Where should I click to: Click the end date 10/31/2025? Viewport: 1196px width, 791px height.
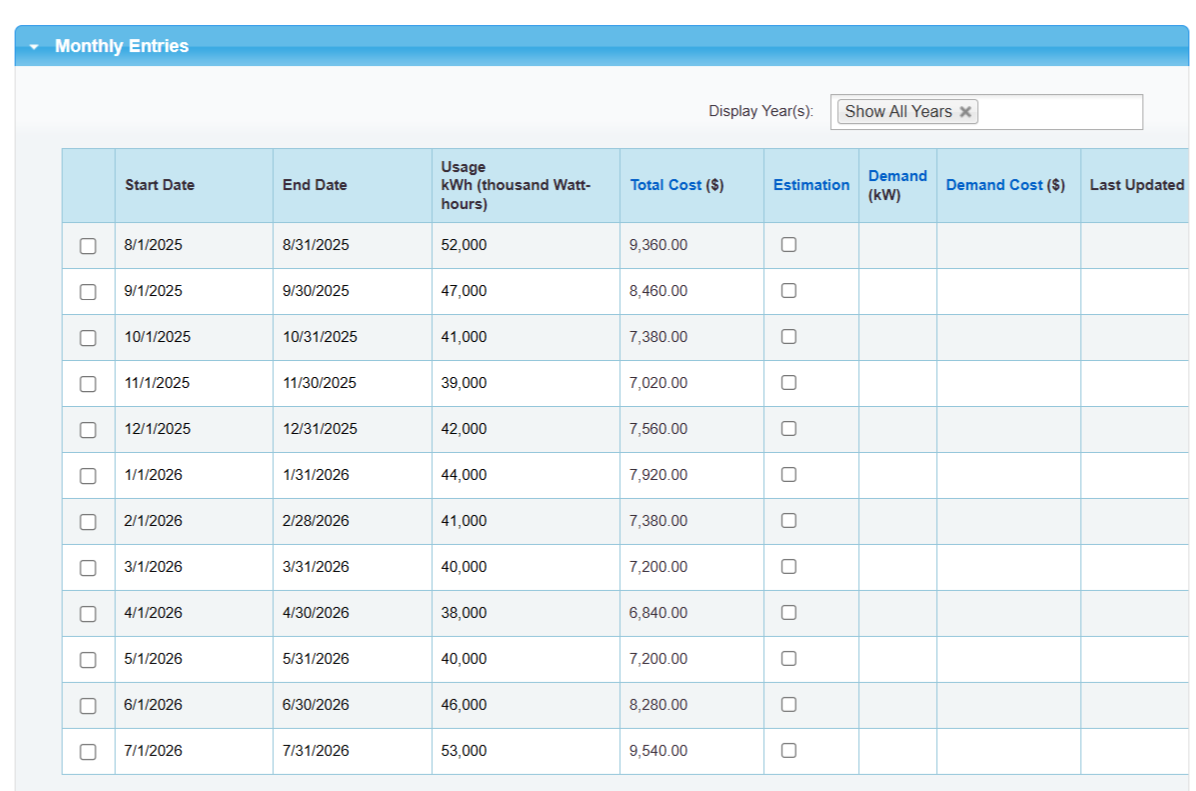coord(320,336)
